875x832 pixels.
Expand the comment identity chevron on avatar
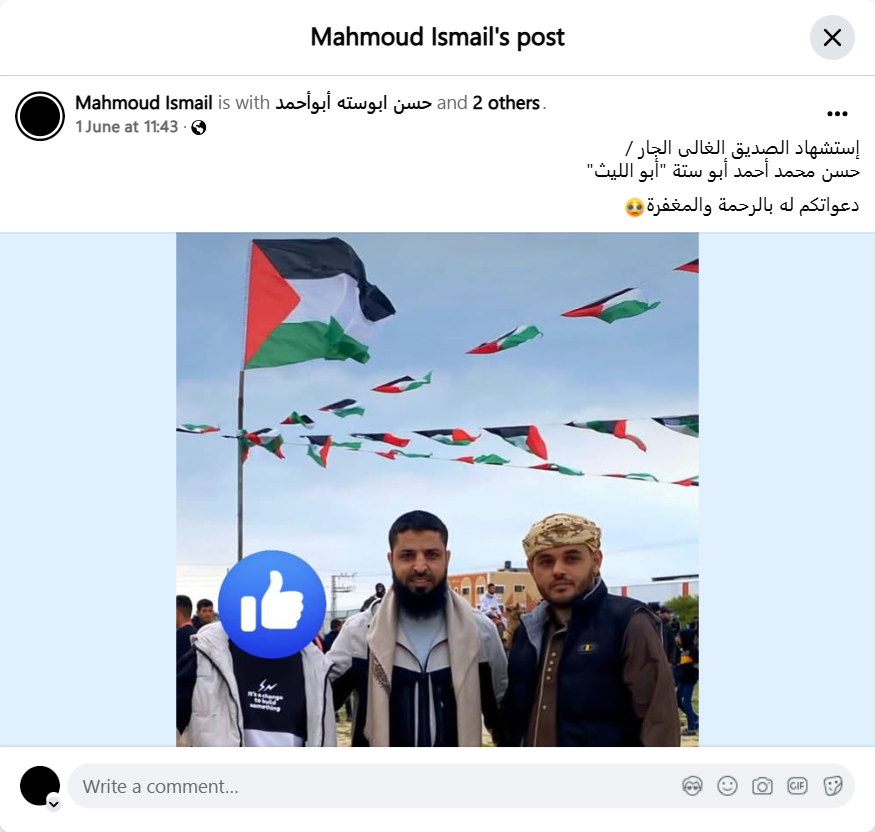[54, 804]
